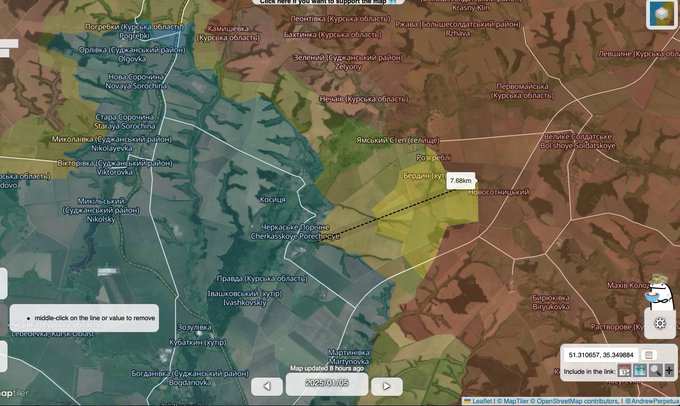This screenshot has height=406, width=680.
Task: Go to the previous map date
Action: [x=267, y=386]
